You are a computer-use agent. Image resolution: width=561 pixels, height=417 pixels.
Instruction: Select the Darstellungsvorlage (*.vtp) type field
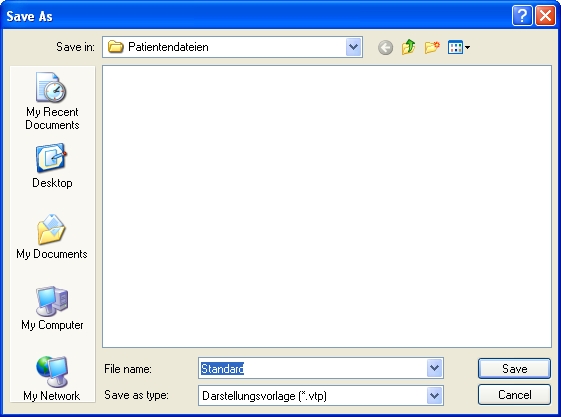[312, 396]
